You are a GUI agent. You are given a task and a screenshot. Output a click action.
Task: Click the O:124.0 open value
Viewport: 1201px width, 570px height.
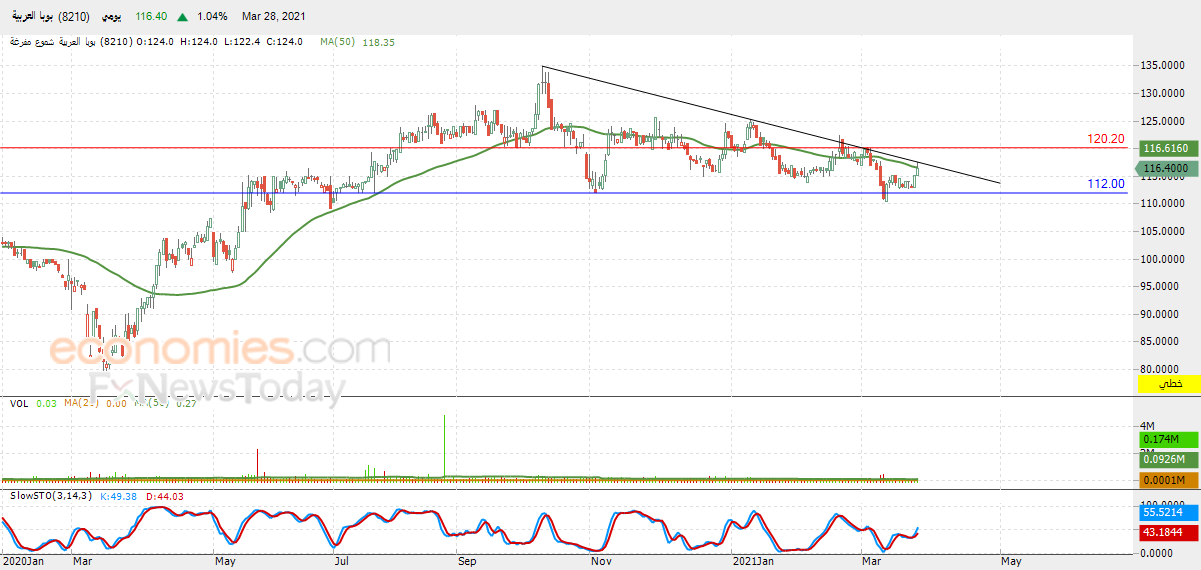(x=156, y=42)
